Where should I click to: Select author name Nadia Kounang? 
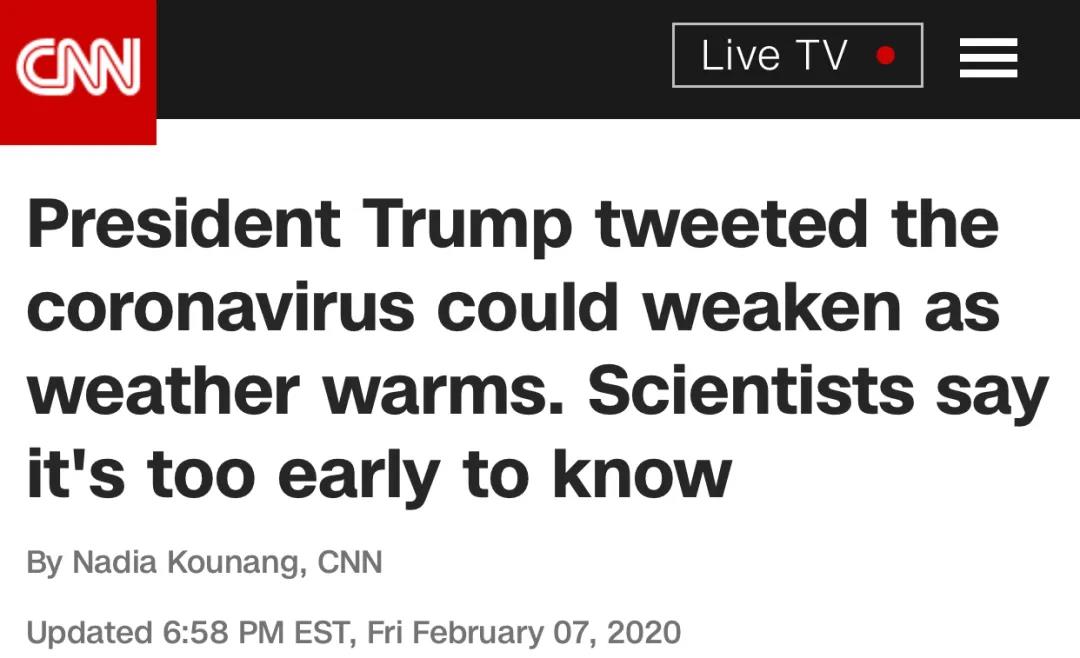[x=185, y=562]
